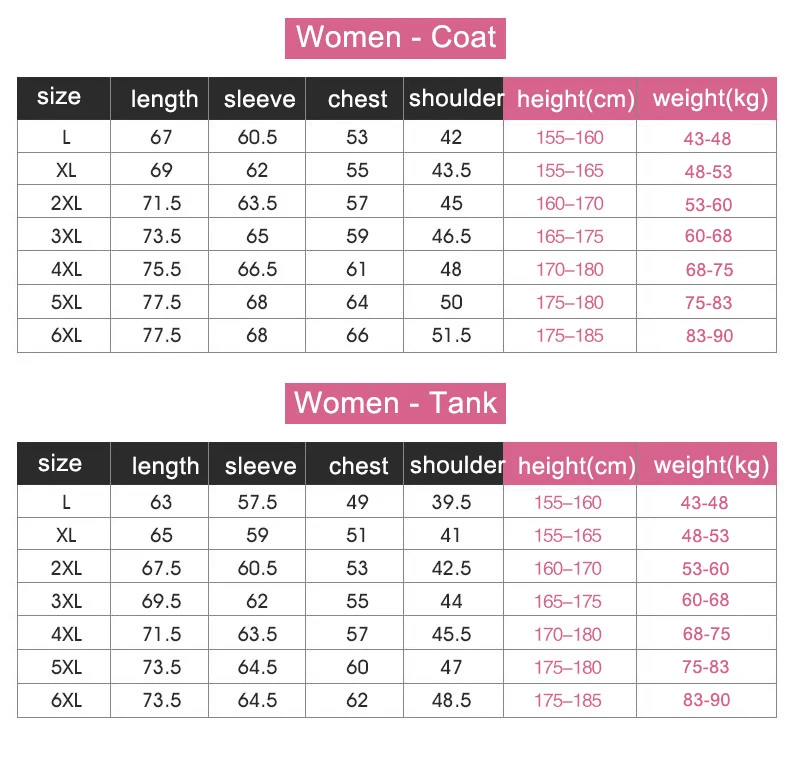Click Coat length value 71.5

pyautogui.click(x=162, y=204)
